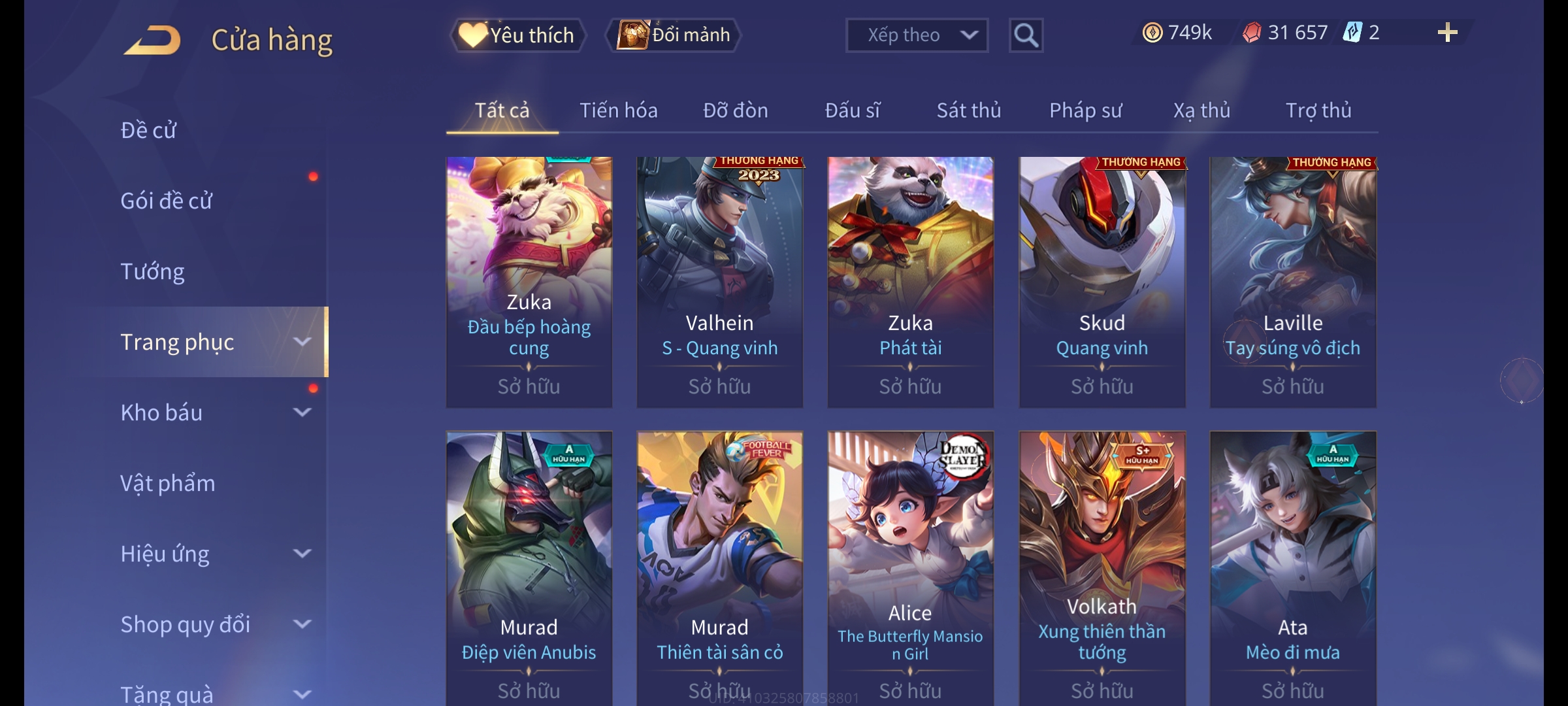Expand the Hiệu ứng sidebar section
Image resolution: width=1568 pixels, height=706 pixels.
[302, 554]
